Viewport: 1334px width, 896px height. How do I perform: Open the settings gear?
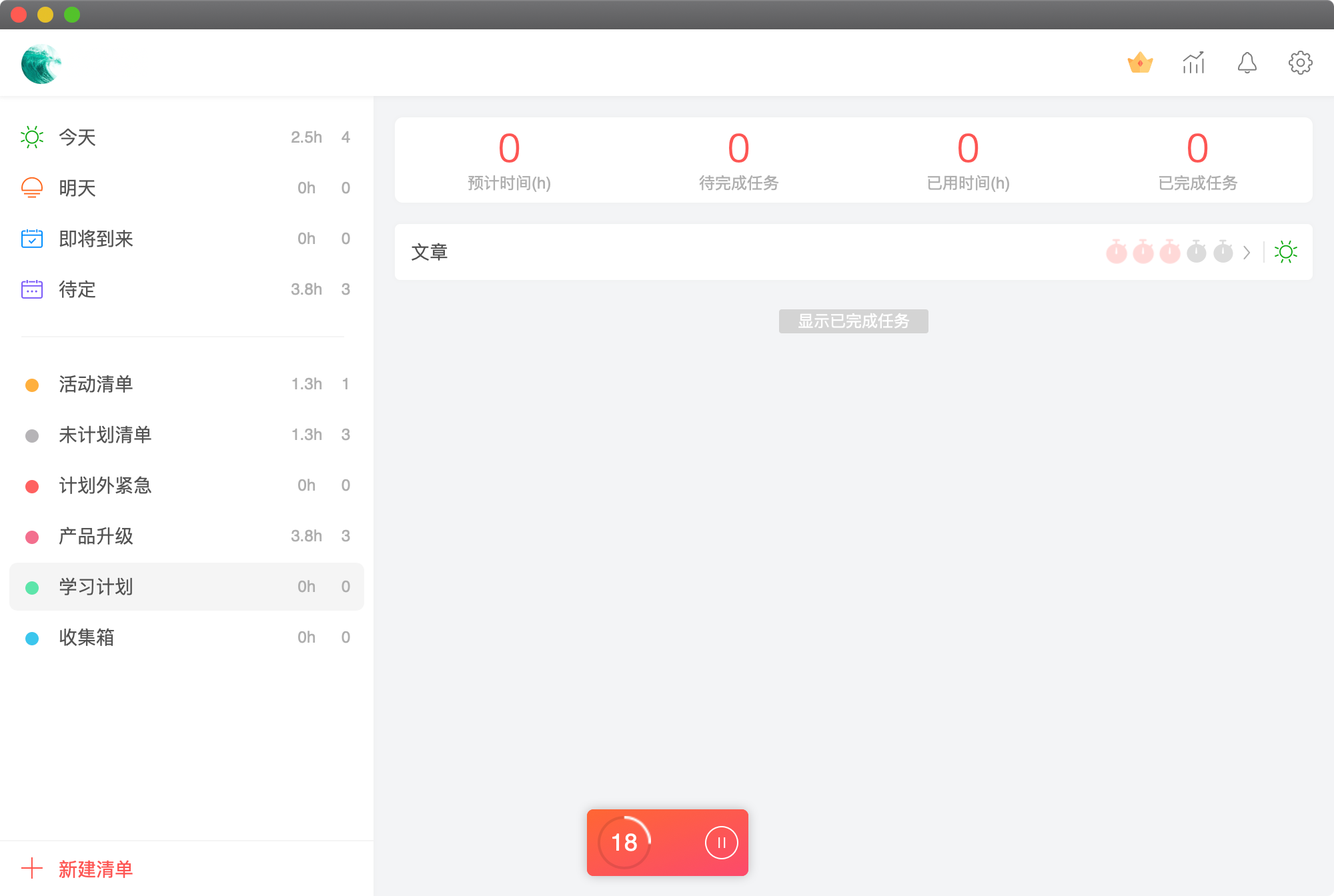pyautogui.click(x=1300, y=63)
